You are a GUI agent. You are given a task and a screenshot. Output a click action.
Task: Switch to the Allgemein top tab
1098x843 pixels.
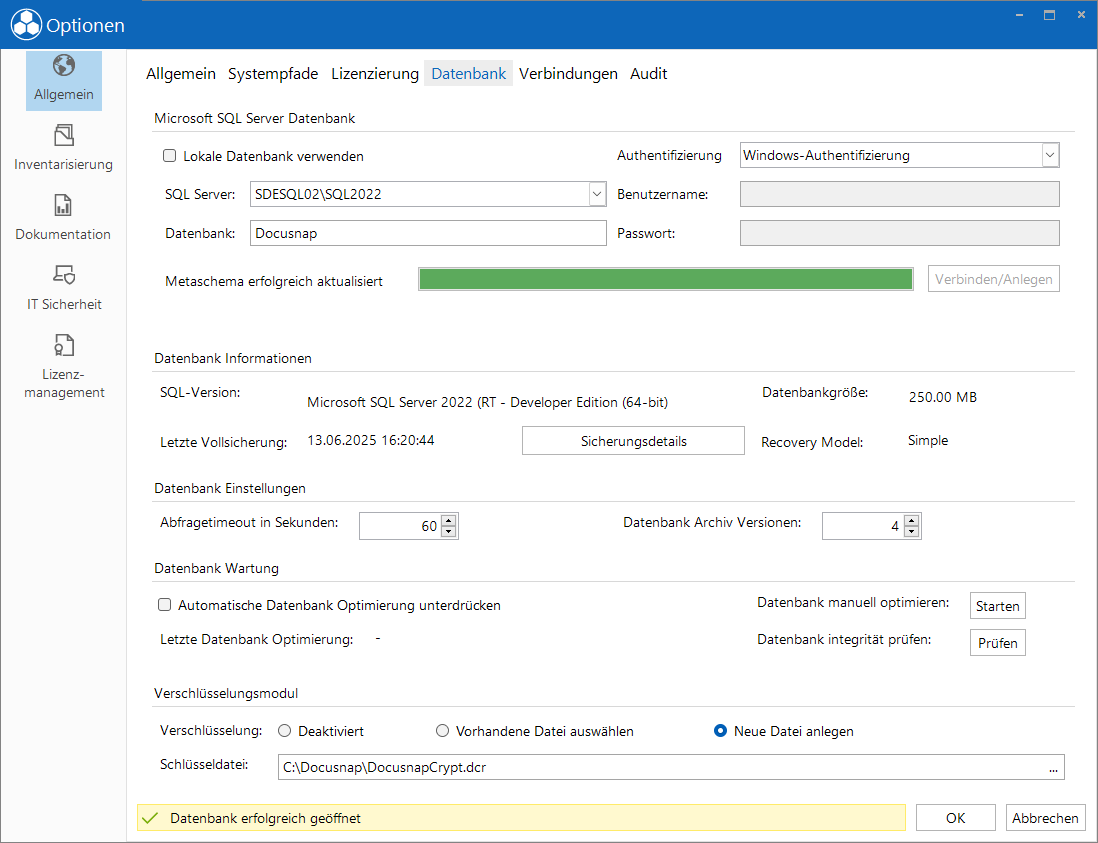point(181,74)
